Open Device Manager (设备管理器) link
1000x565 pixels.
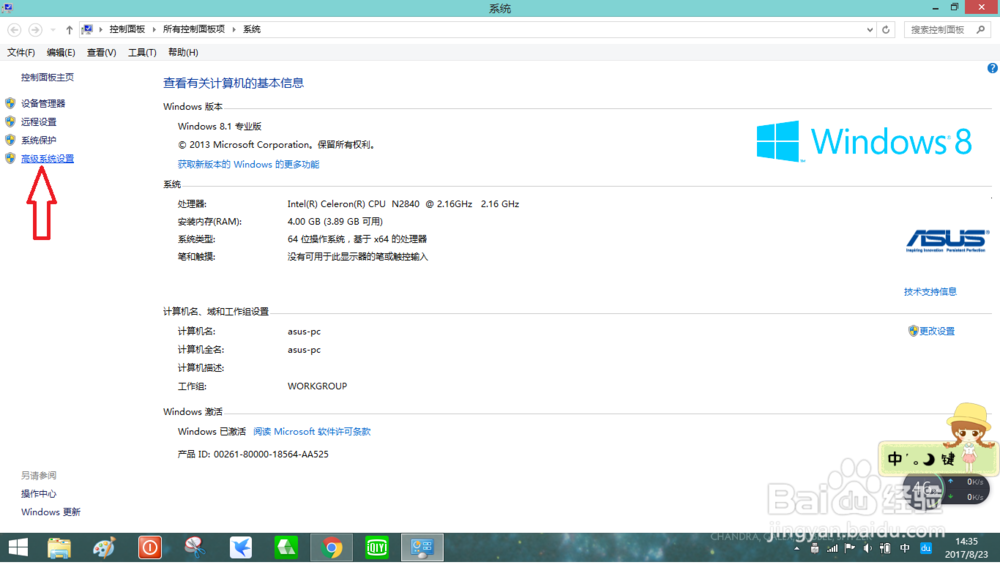(43, 103)
